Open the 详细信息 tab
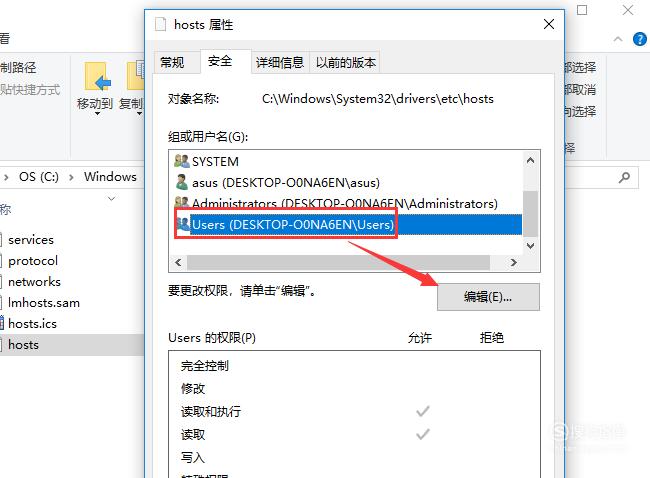The height and width of the screenshot is (478, 650). tap(280, 63)
